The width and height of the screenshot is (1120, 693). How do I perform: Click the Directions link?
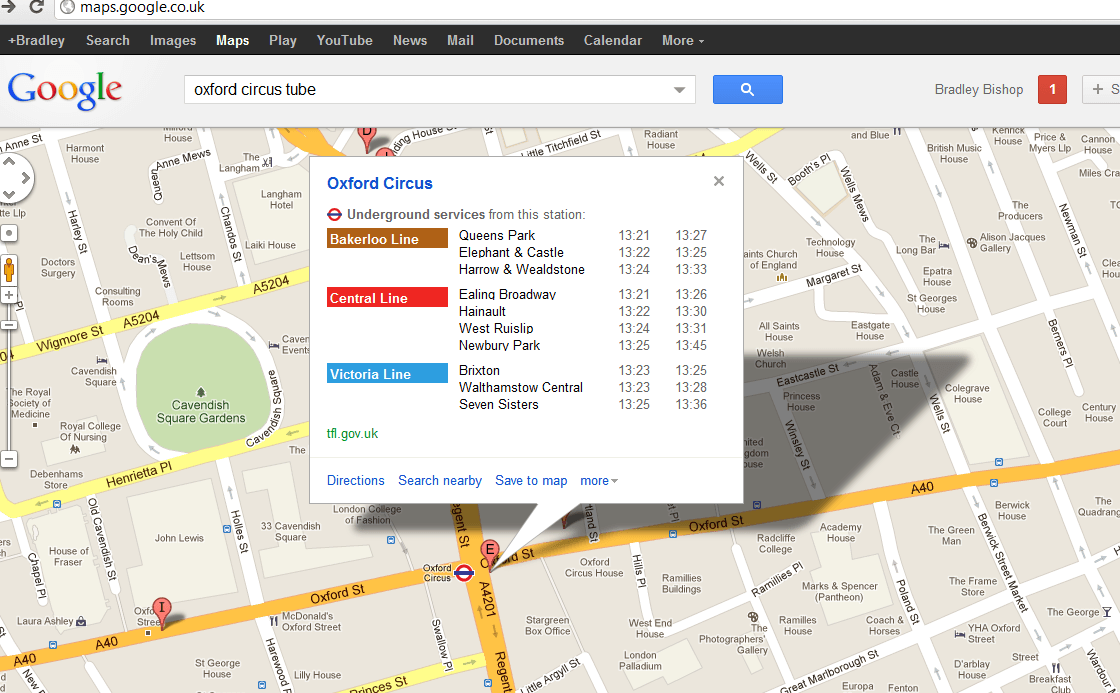pyautogui.click(x=356, y=481)
